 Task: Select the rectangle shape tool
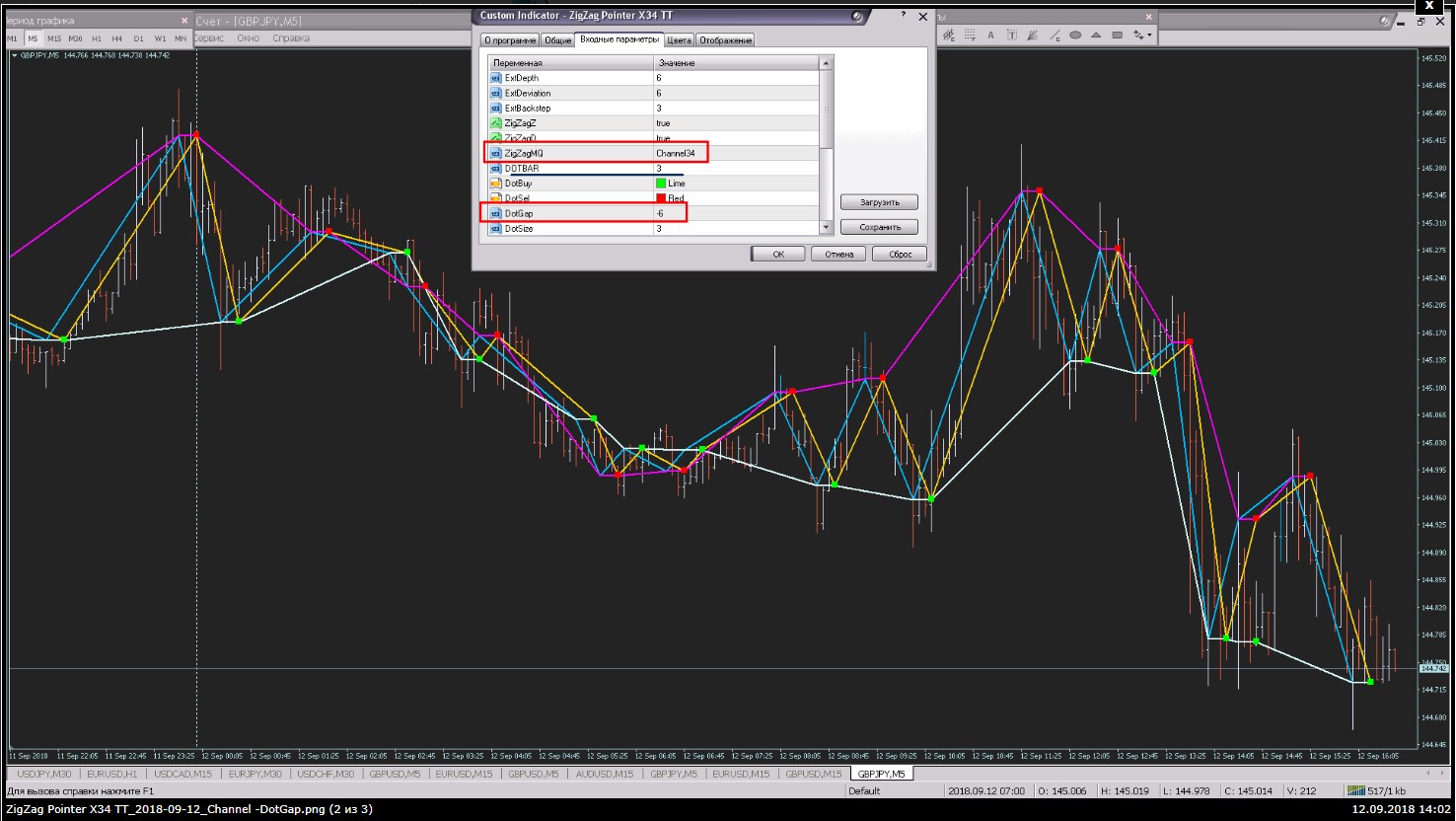[1117, 36]
